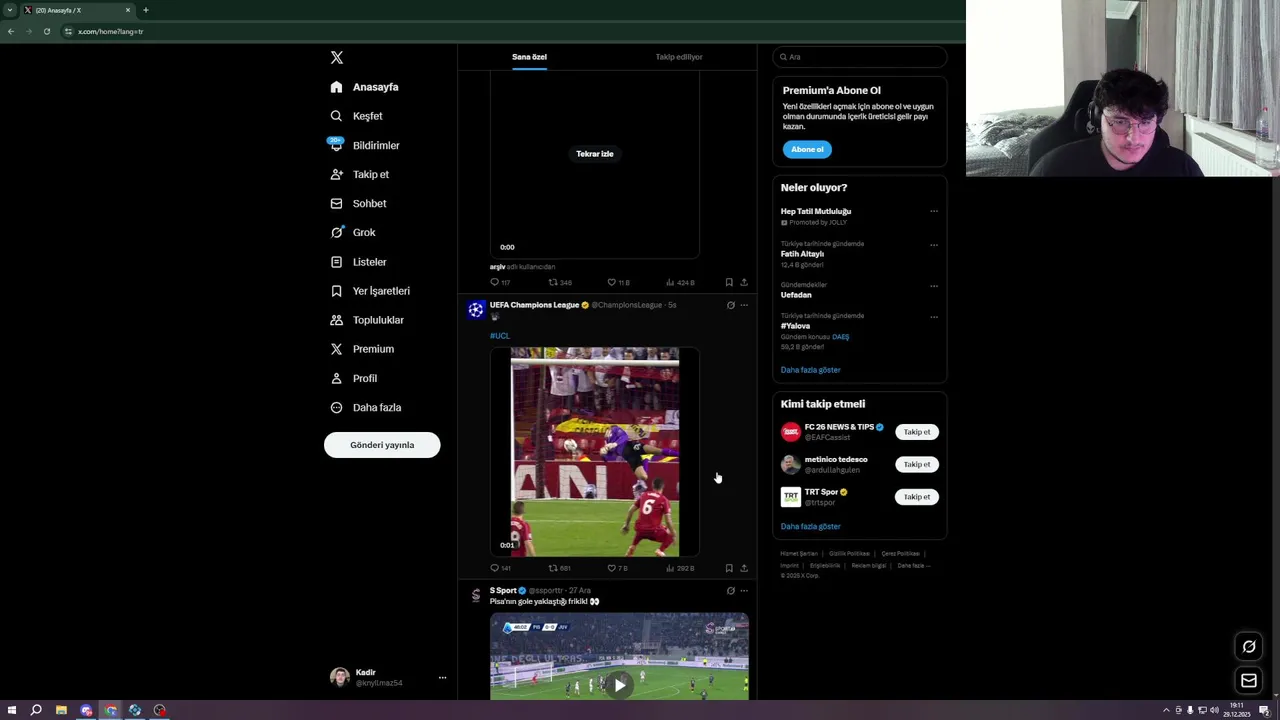
Task: Open Keşfet in the sidebar
Action: [x=357, y=116]
